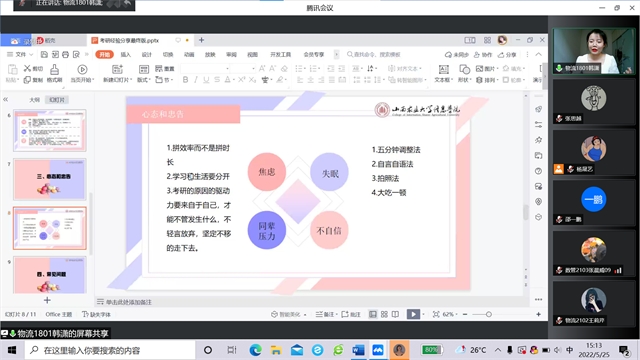Click the add new slide plus button

click(47, 300)
